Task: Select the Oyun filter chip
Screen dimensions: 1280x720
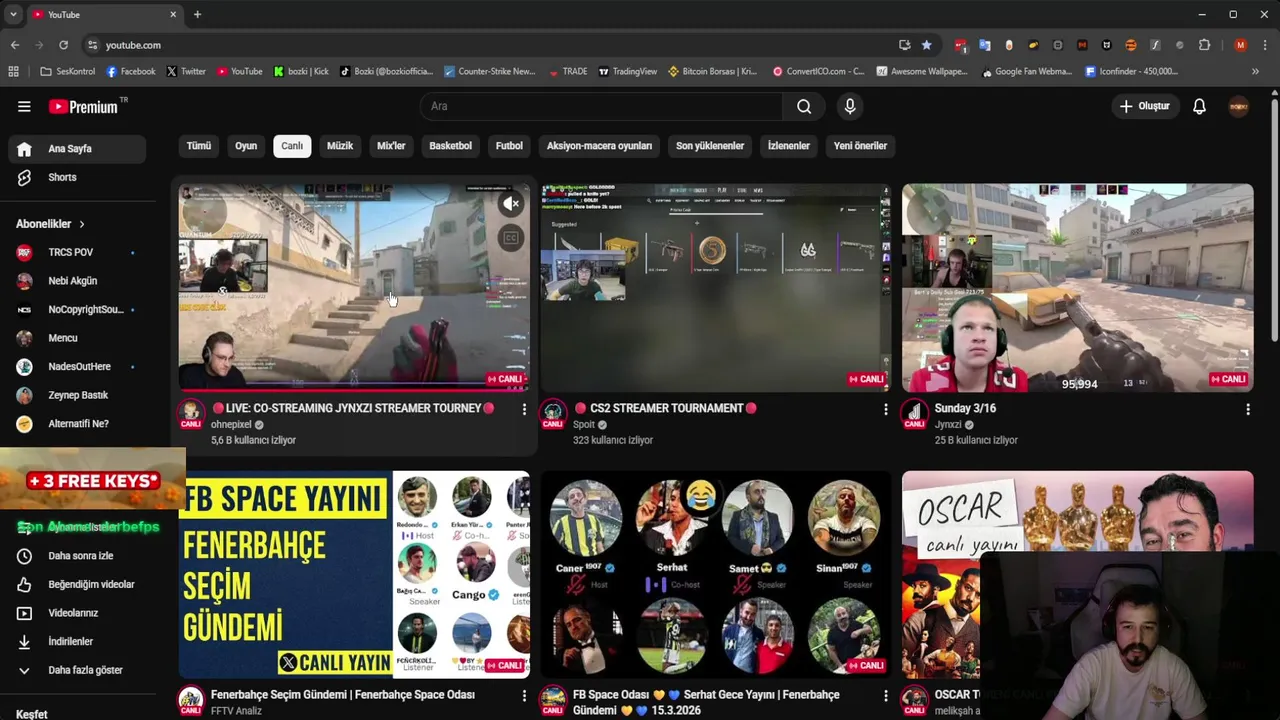Action: (246, 146)
